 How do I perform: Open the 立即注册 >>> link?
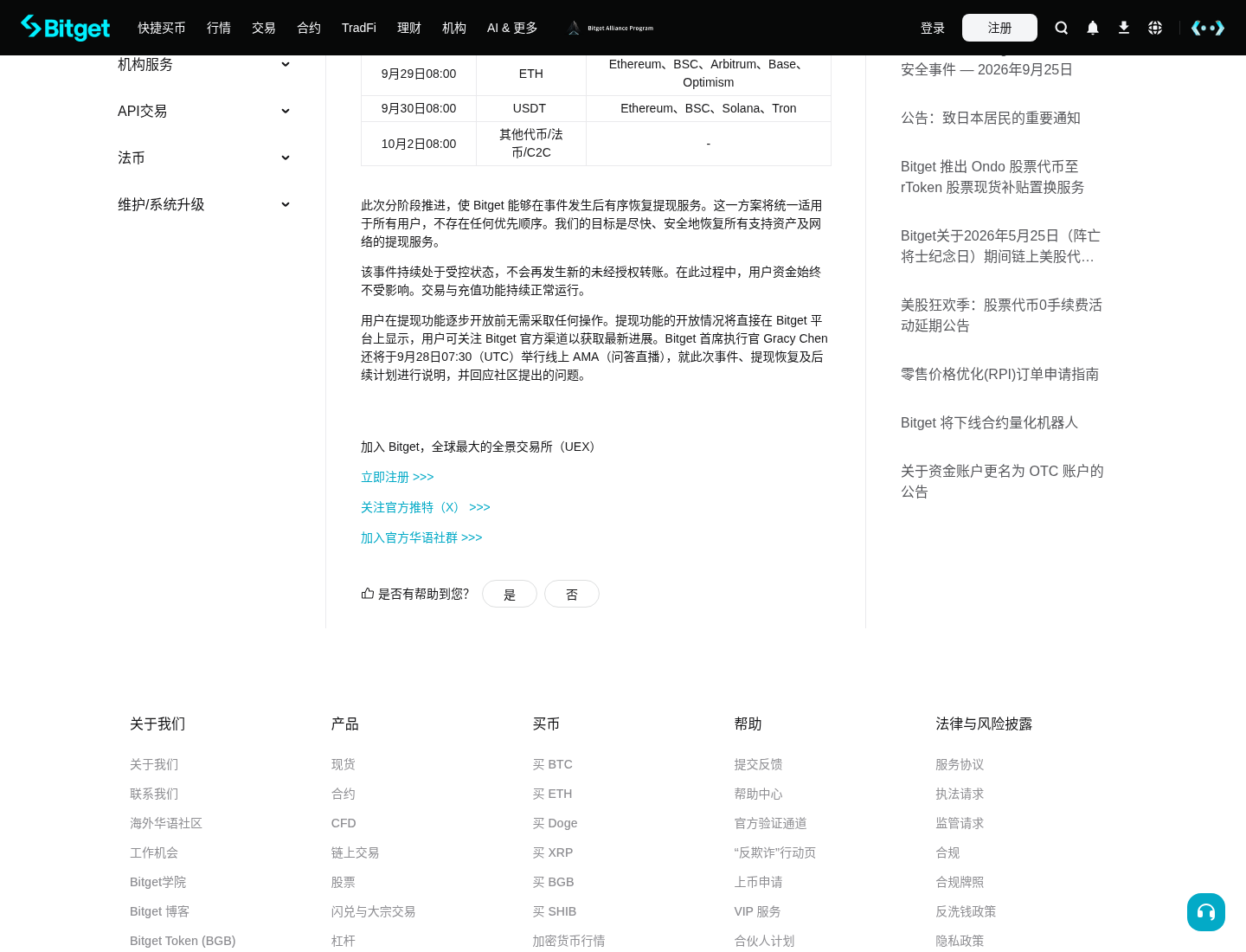click(x=397, y=477)
